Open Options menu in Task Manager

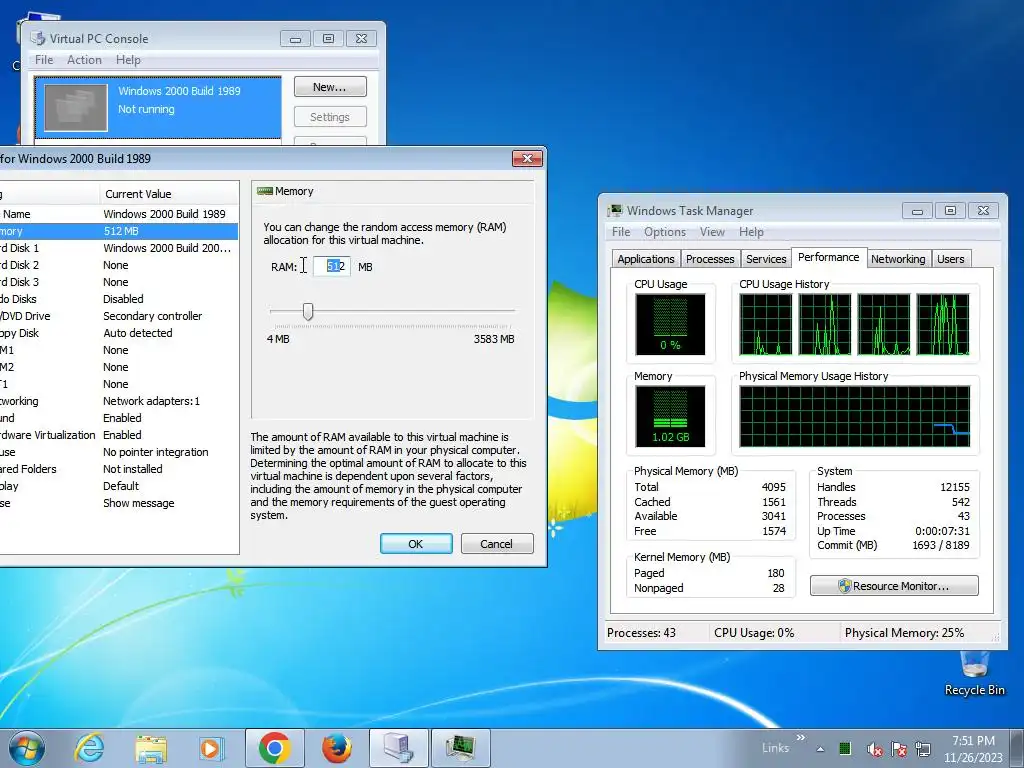point(665,232)
